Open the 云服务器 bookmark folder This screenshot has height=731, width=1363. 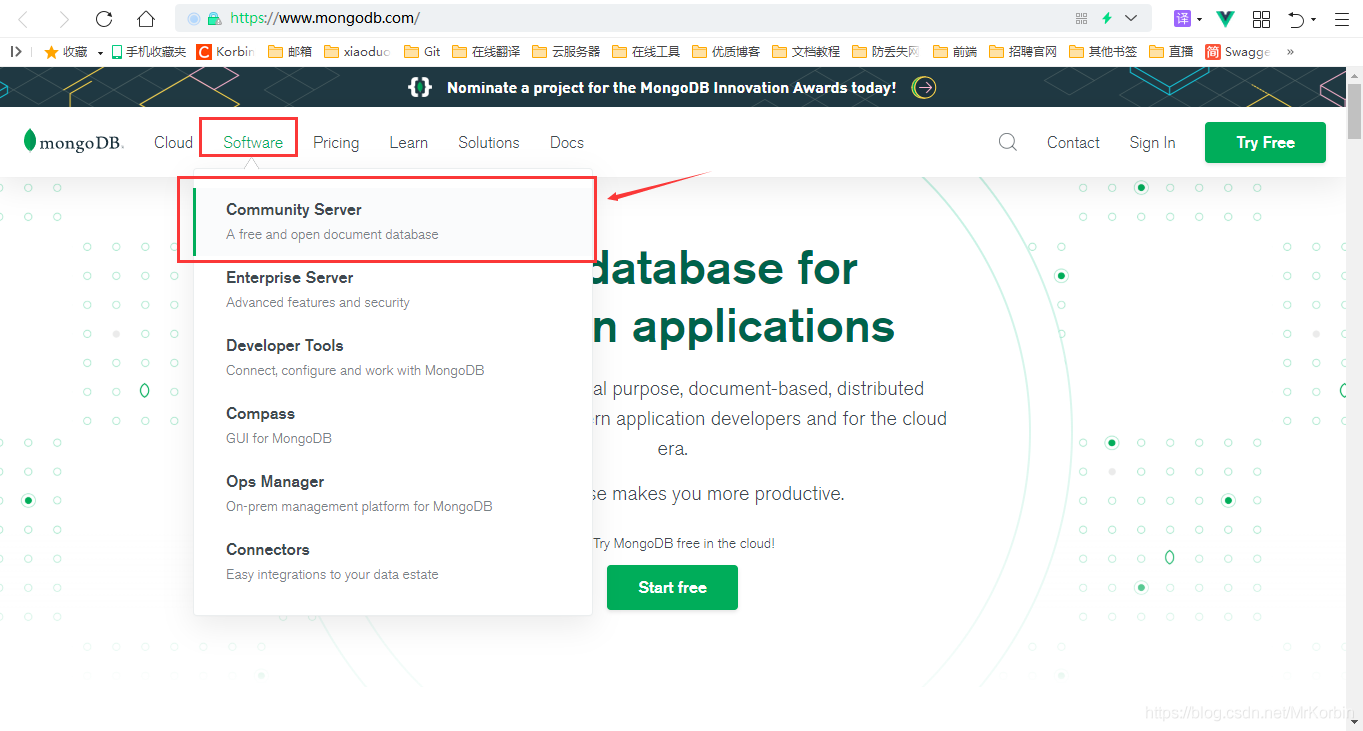pos(566,51)
